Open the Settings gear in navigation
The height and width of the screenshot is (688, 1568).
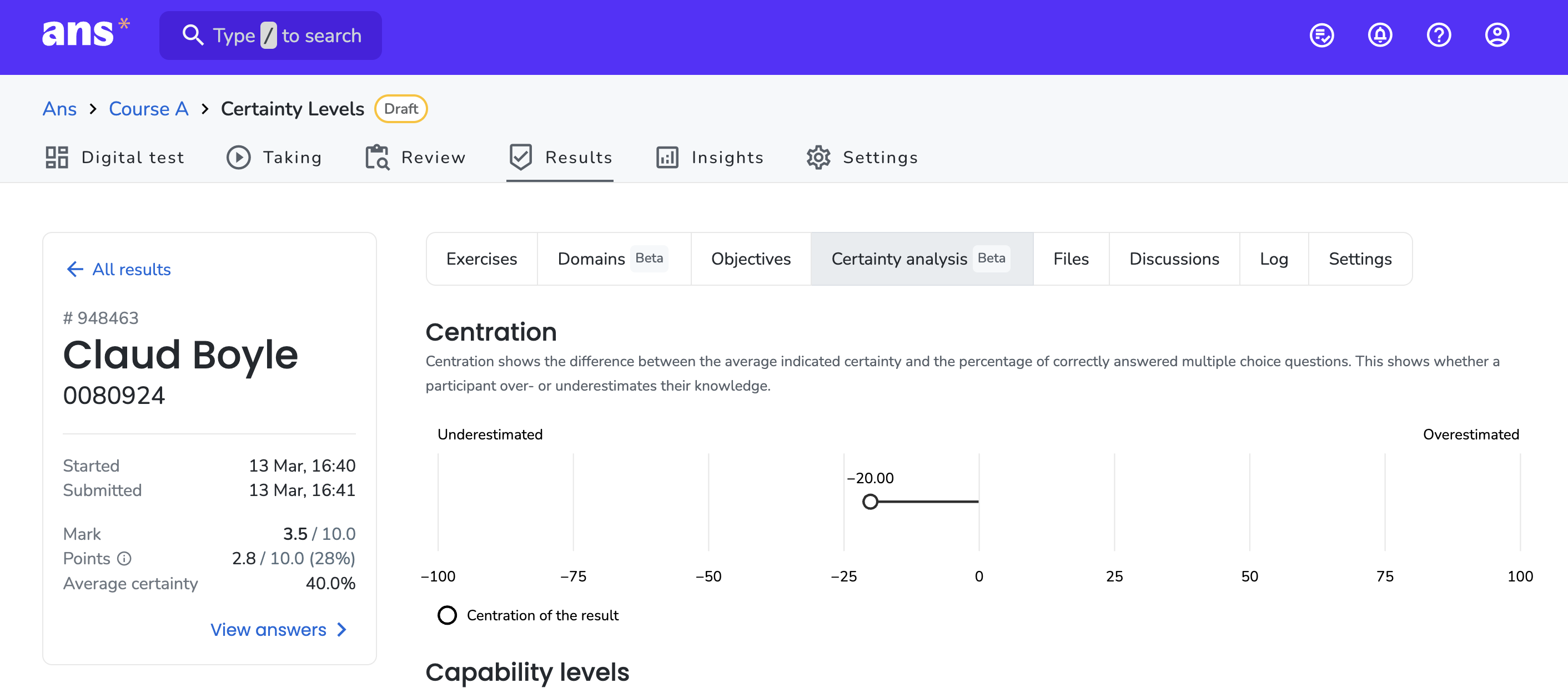coord(862,158)
